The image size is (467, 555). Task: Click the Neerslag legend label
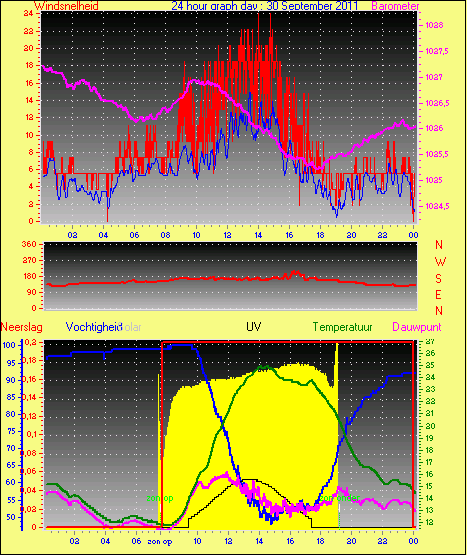(x=22, y=327)
